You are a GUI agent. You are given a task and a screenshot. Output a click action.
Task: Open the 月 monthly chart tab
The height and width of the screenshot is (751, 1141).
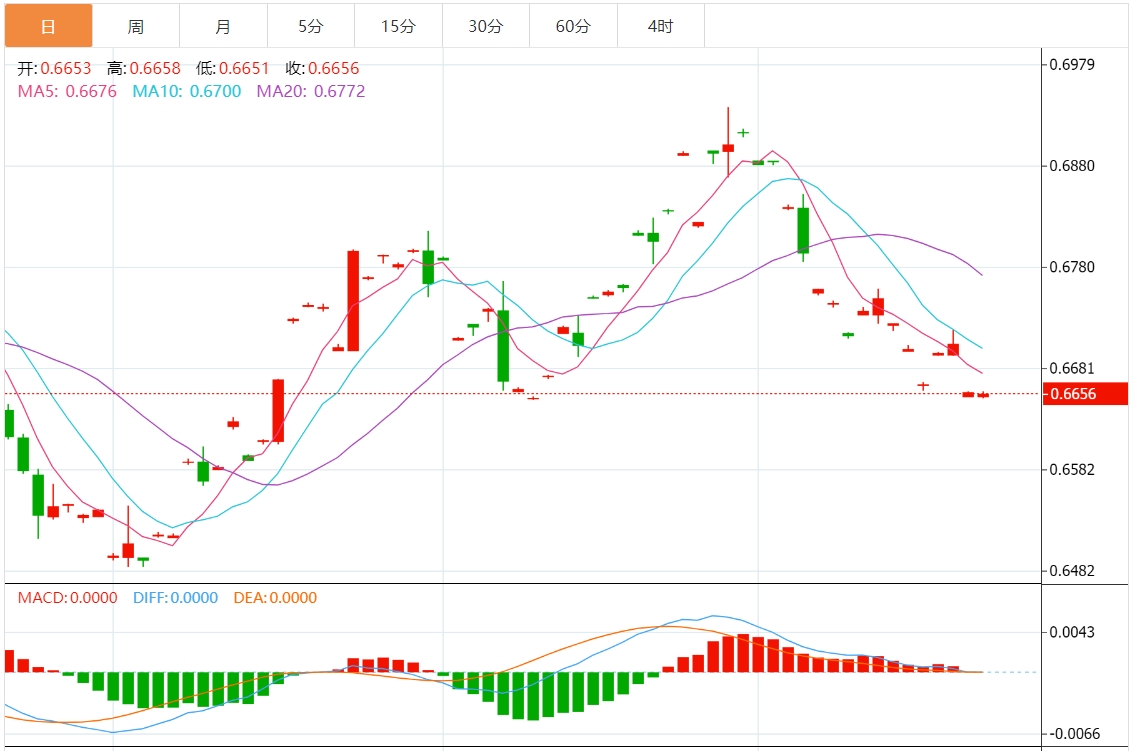[223, 26]
